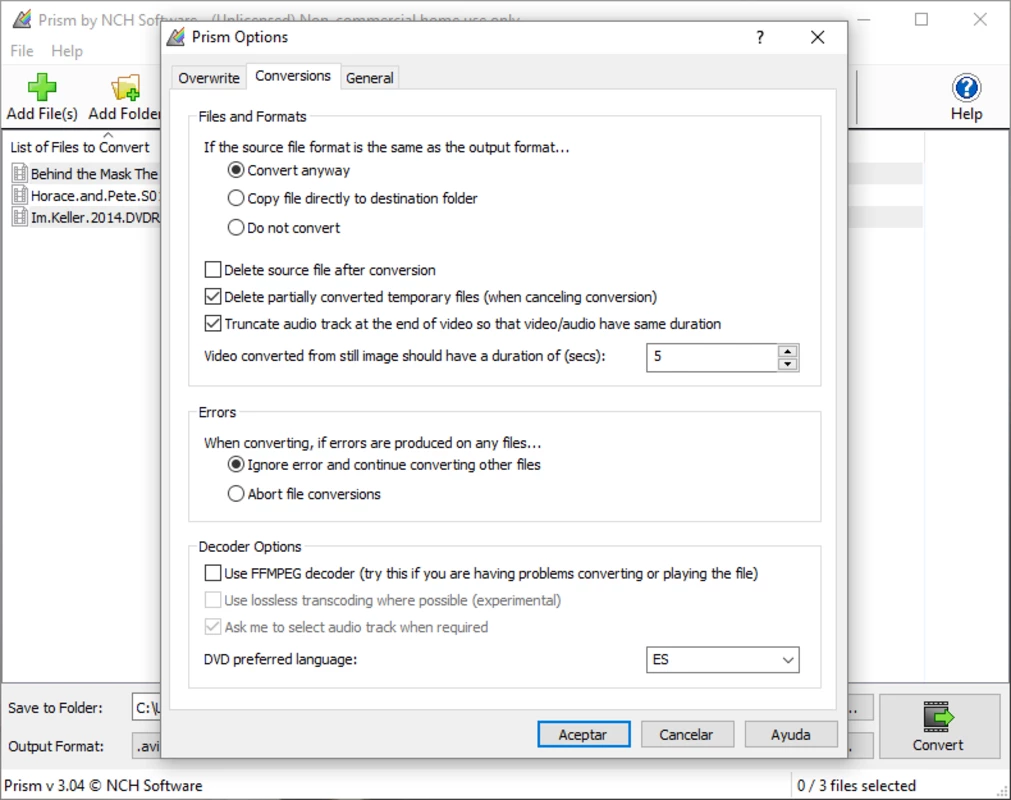This screenshot has height=800, width=1011.
Task: Click the Prism main window app icon
Action: (21, 19)
